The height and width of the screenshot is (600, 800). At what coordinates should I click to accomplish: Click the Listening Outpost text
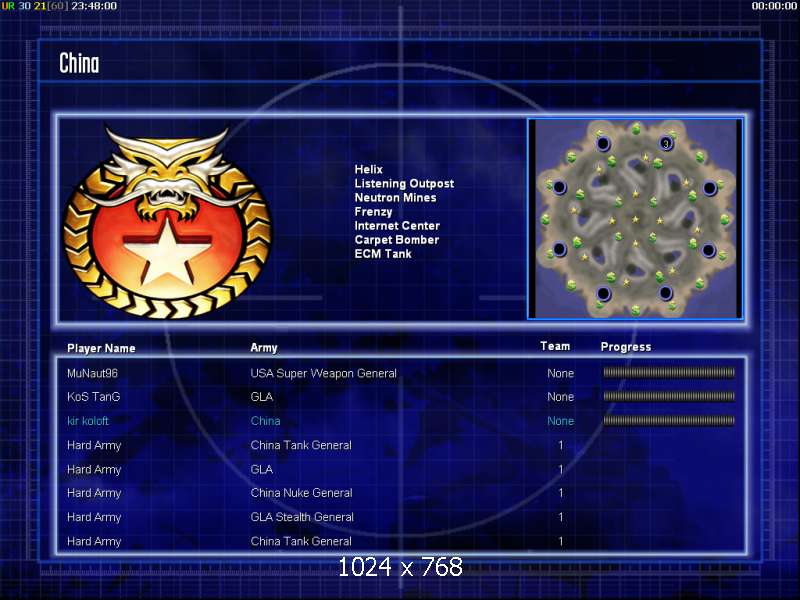click(x=404, y=184)
